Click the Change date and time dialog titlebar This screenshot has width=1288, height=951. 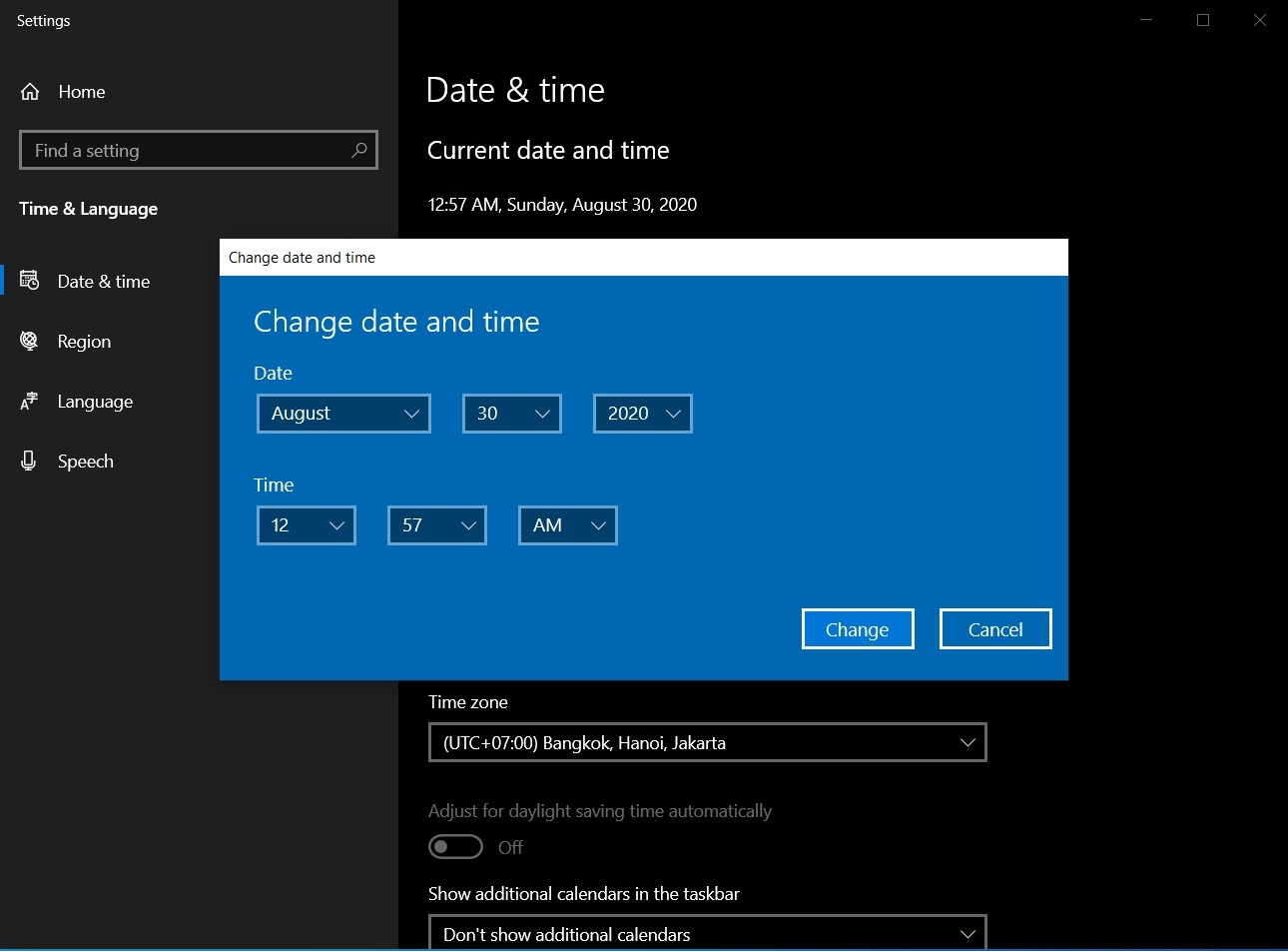coord(644,258)
